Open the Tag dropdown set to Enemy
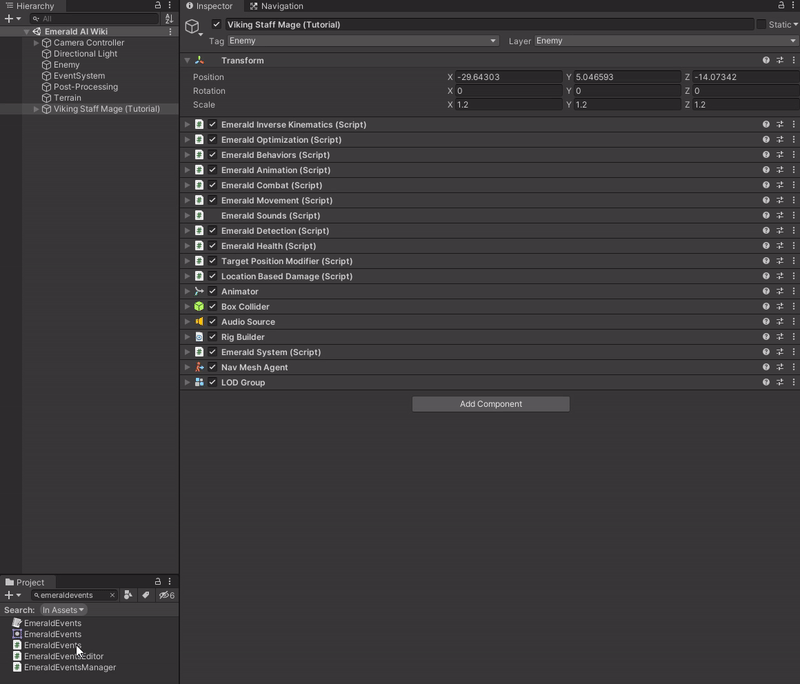 (x=362, y=41)
